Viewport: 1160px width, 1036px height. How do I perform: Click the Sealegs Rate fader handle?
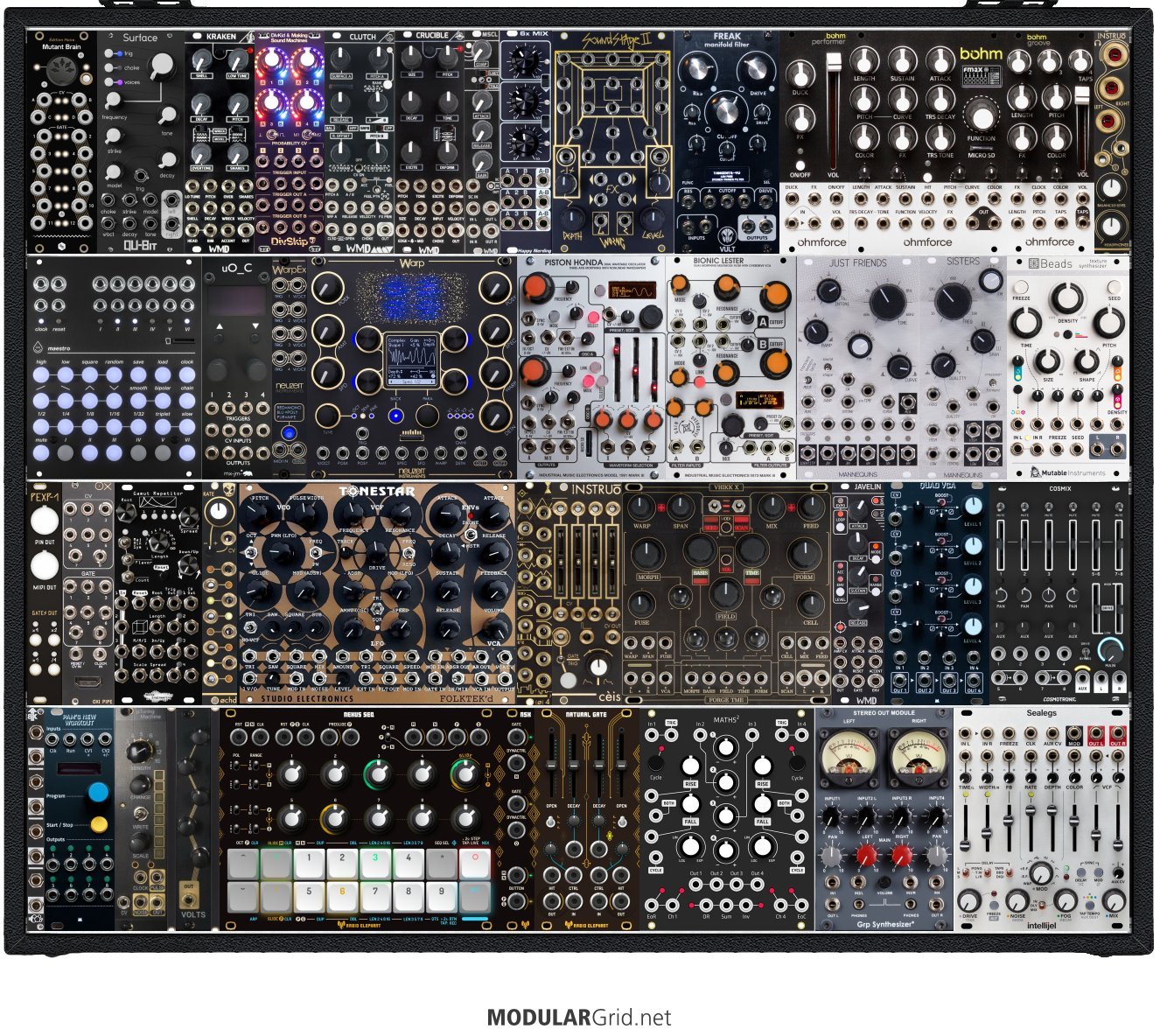pos(1031,811)
